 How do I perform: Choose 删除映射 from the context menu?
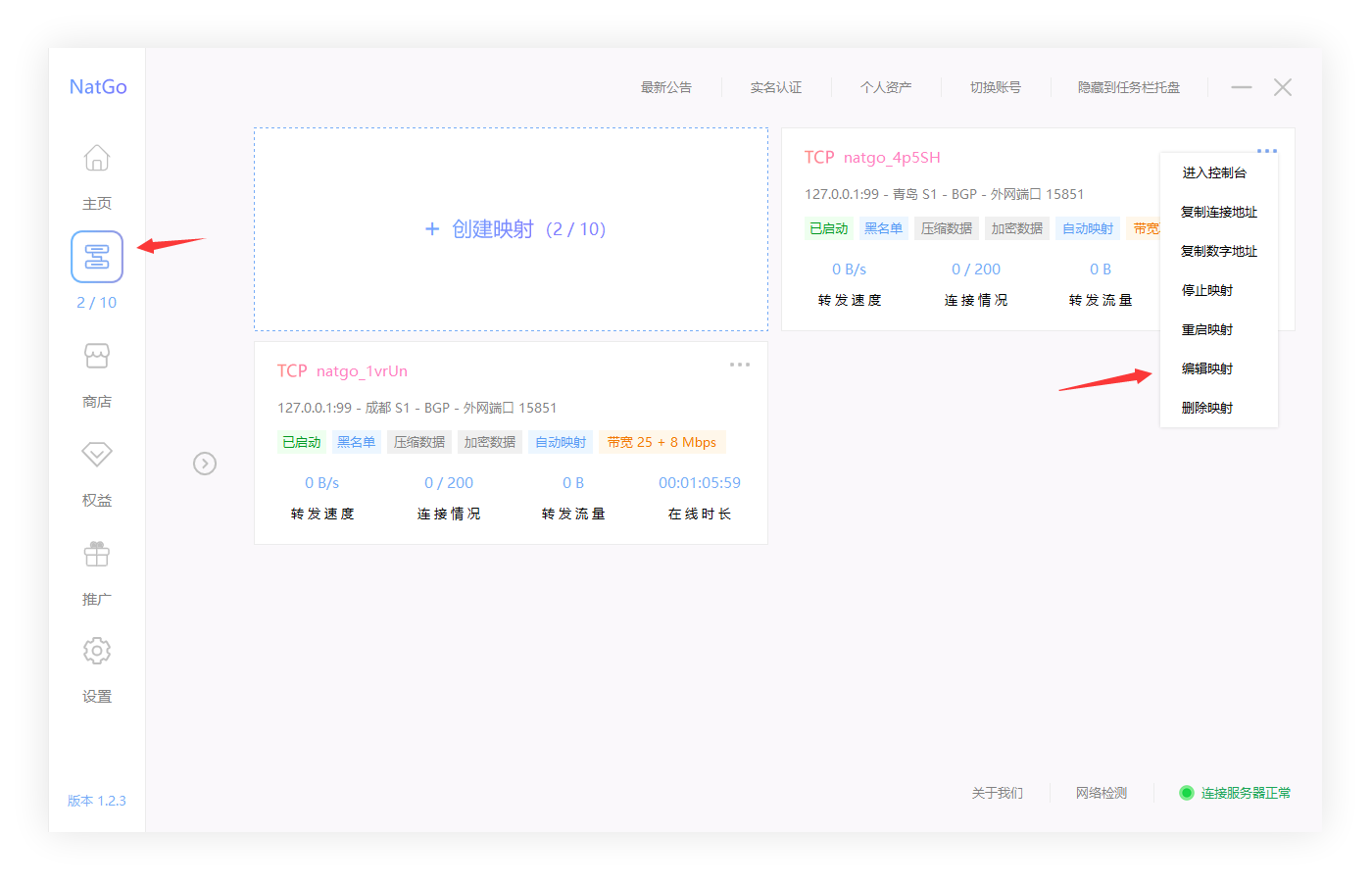coord(1207,408)
